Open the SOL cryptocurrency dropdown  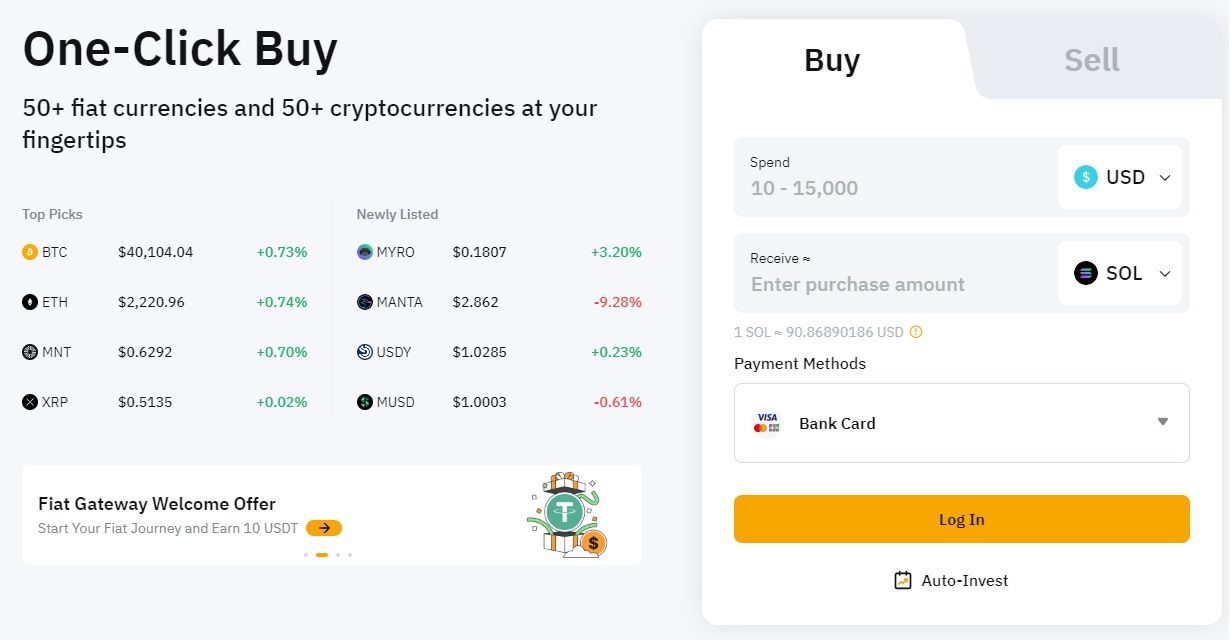(x=1120, y=273)
